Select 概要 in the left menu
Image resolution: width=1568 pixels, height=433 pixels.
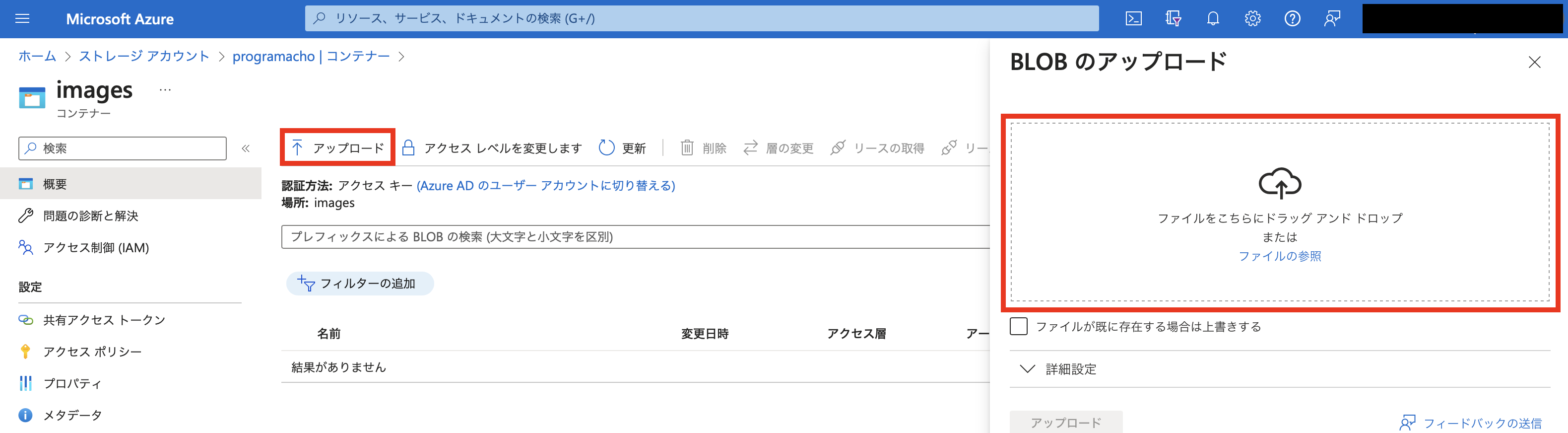(131, 184)
